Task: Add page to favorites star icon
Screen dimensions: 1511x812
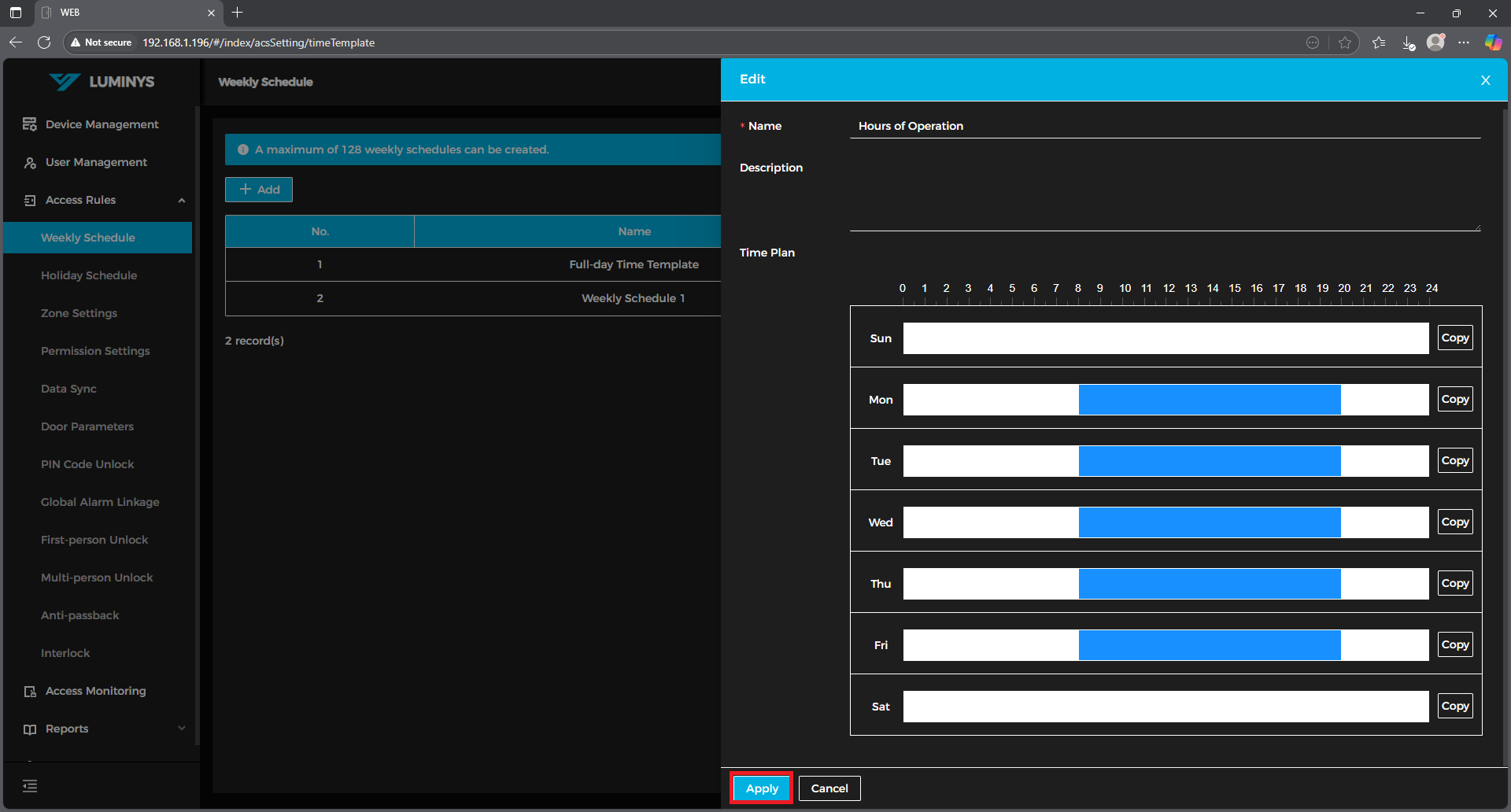Action: pos(1345,42)
